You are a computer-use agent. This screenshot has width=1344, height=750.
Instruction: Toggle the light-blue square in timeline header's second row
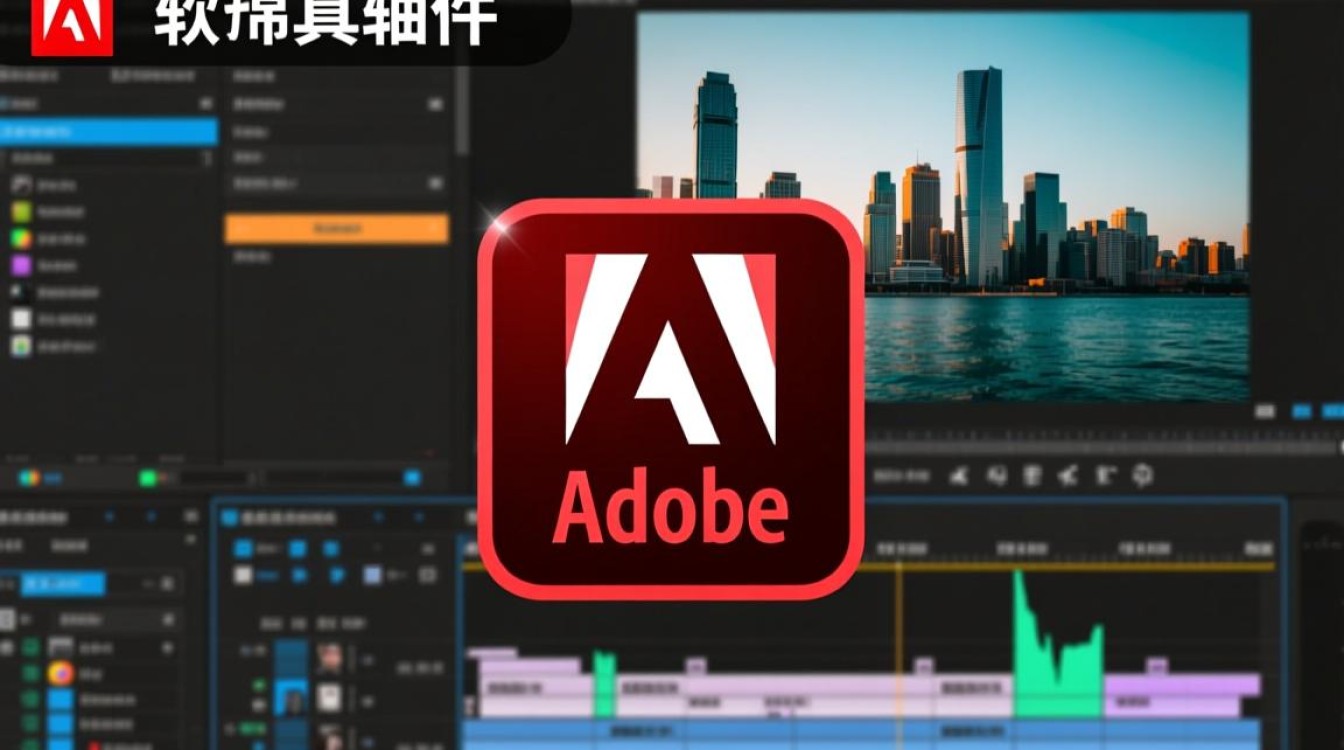click(x=372, y=575)
